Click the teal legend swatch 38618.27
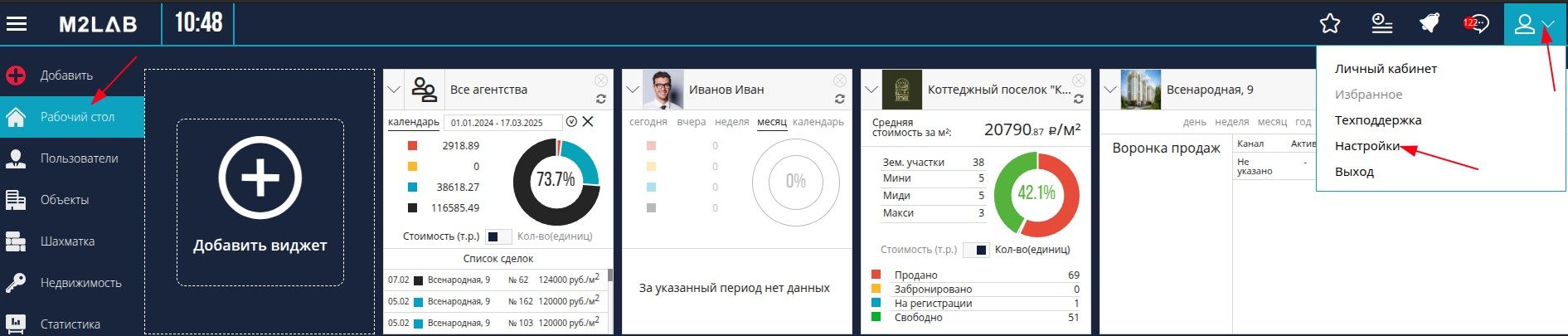The width and height of the screenshot is (1568, 336). (x=412, y=187)
